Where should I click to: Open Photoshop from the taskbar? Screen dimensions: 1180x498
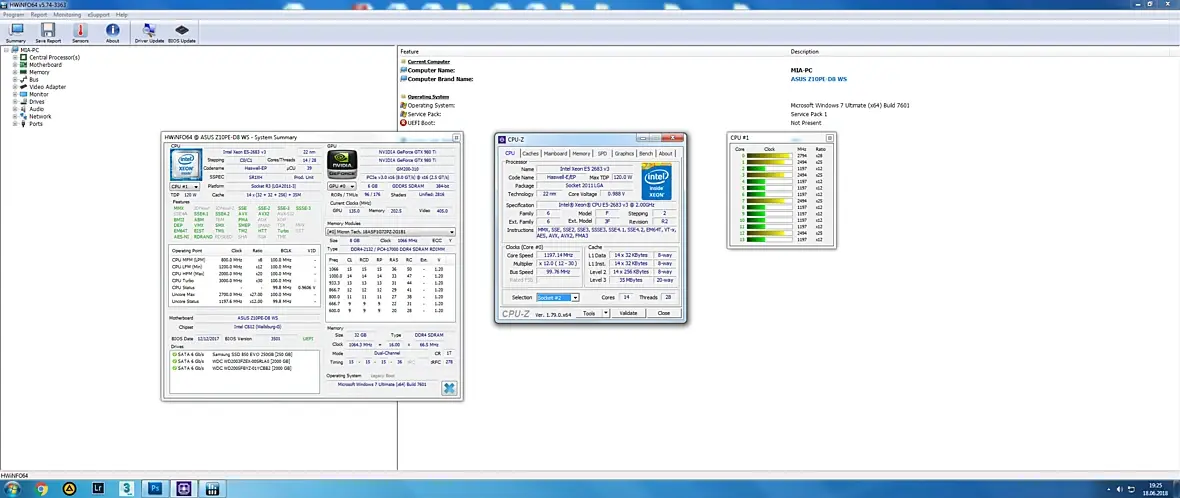pyautogui.click(x=156, y=489)
